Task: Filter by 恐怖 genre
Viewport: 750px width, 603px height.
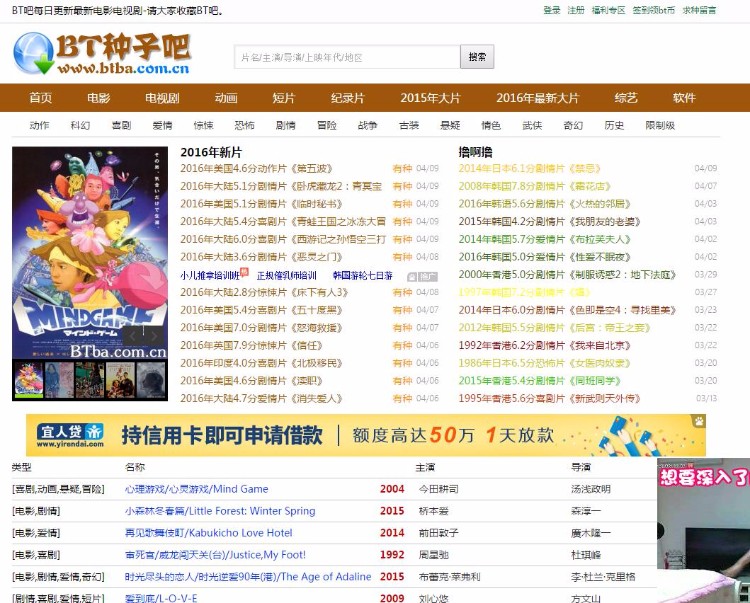Action: point(245,125)
